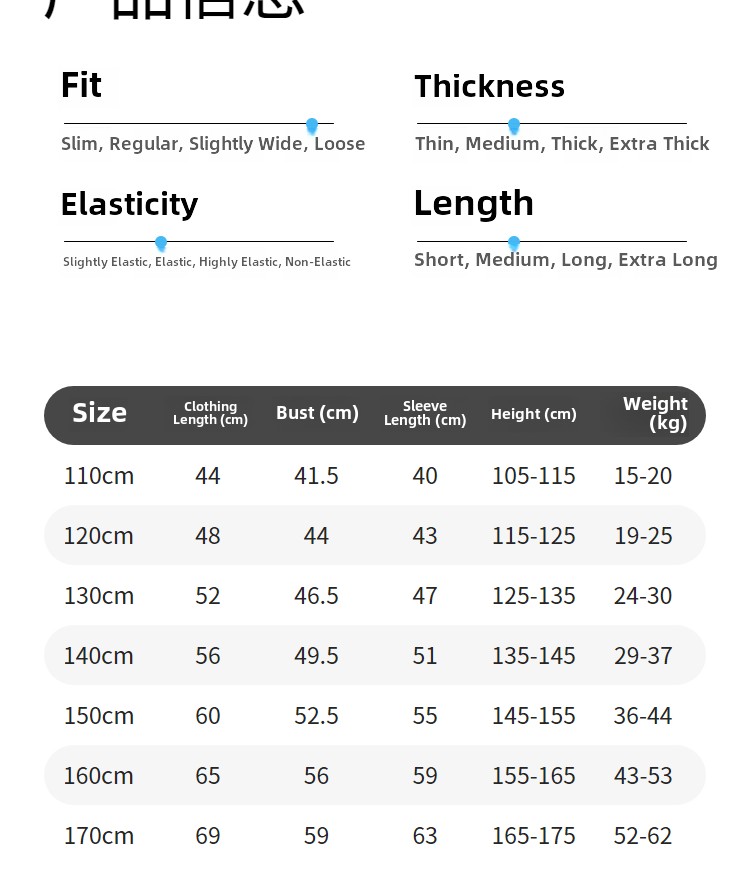Click the blue Fit slider marker

click(312, 125)
